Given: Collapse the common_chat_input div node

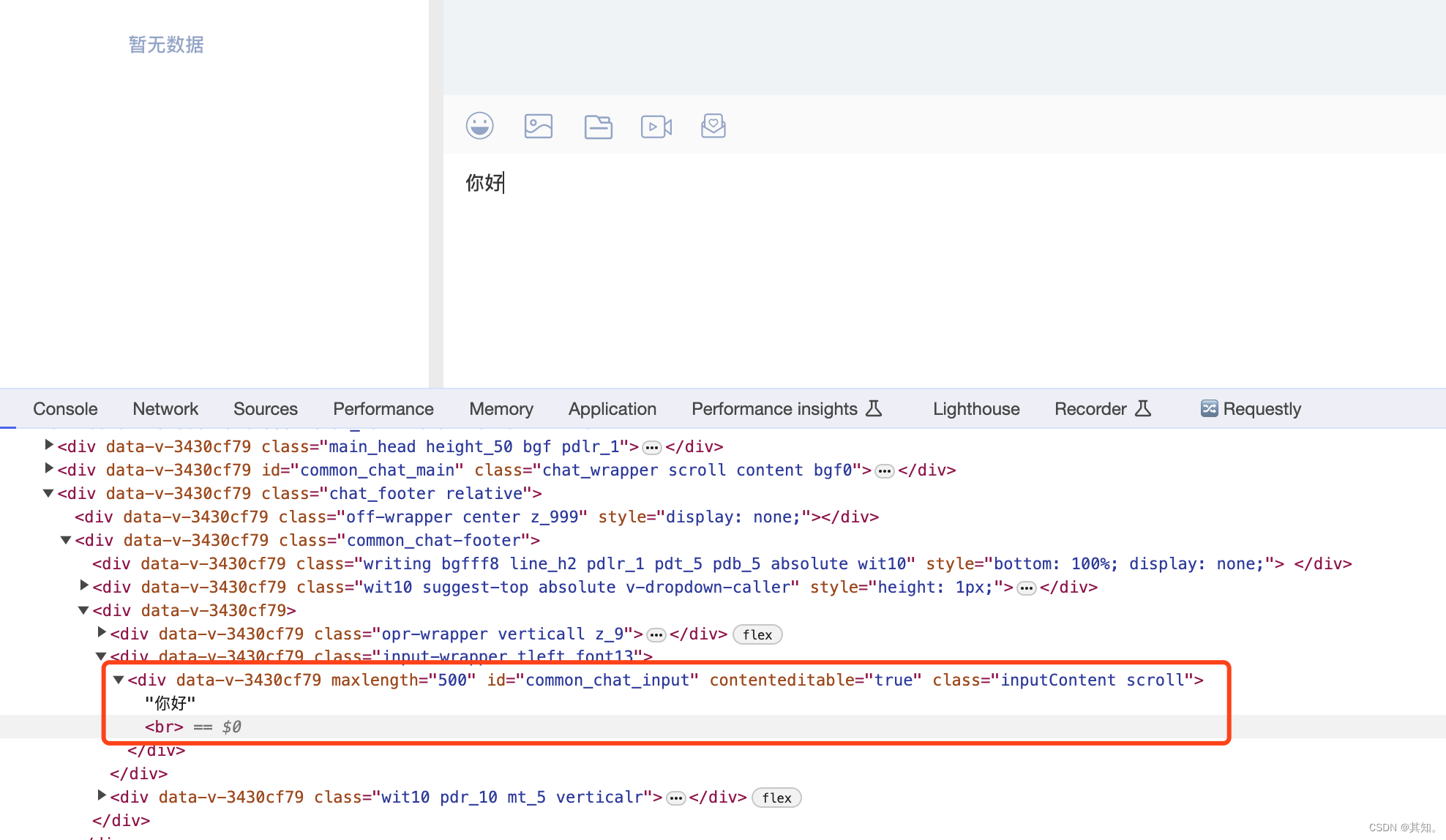Looking at the screenshot, I should pos(119,680).
